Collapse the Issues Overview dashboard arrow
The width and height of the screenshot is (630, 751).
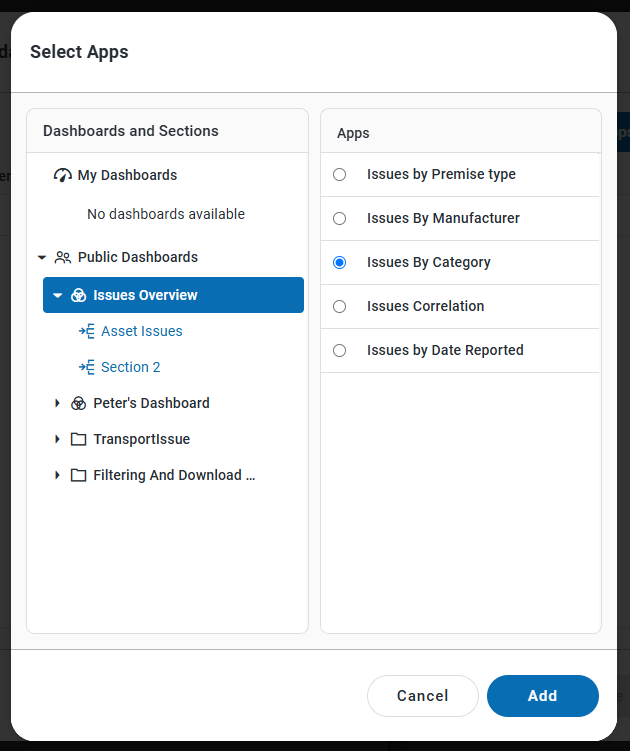click(x=58, y=295)
